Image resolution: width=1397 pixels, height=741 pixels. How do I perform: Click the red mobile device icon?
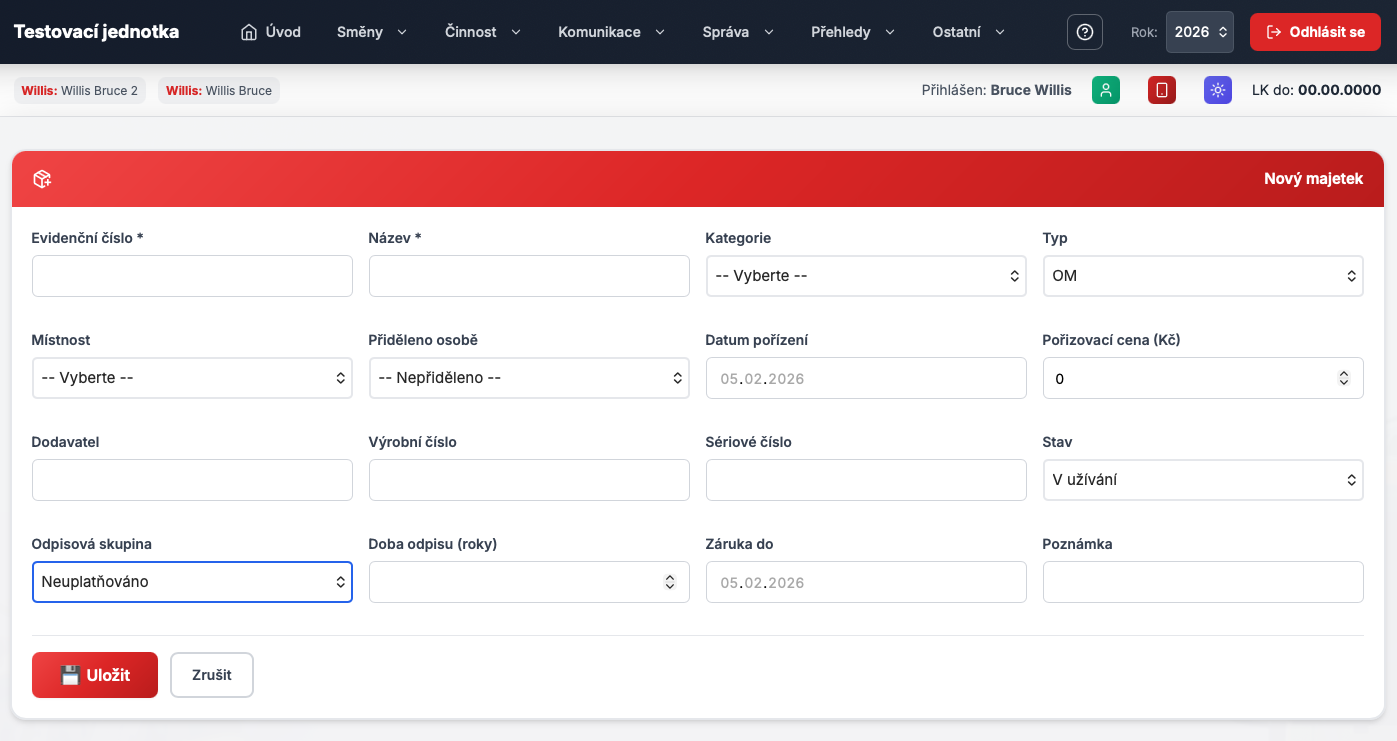point(1161,90)
